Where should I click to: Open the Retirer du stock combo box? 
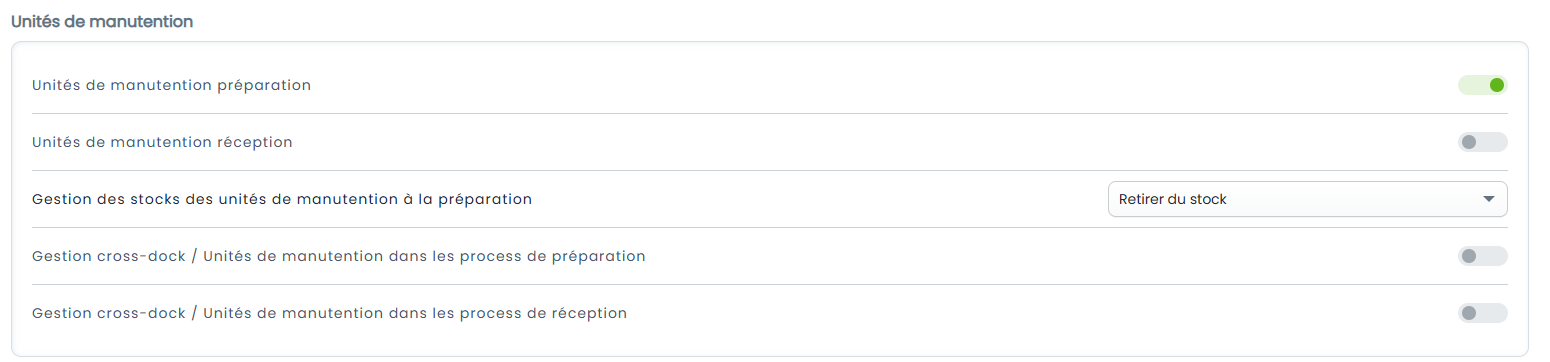(x=1307, y=199)
